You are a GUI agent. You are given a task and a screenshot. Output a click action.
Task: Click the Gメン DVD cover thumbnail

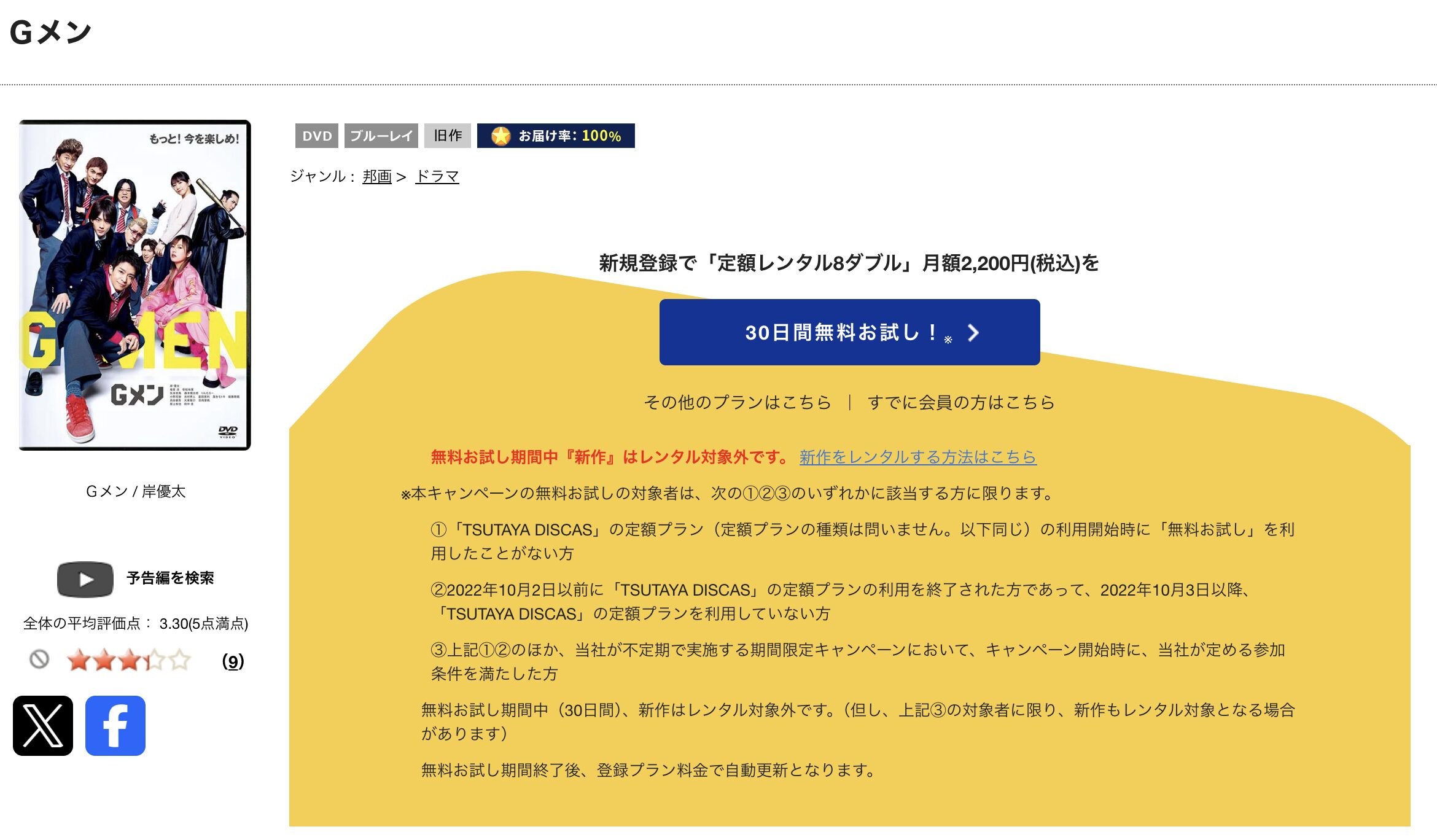[x=135, y=285]
